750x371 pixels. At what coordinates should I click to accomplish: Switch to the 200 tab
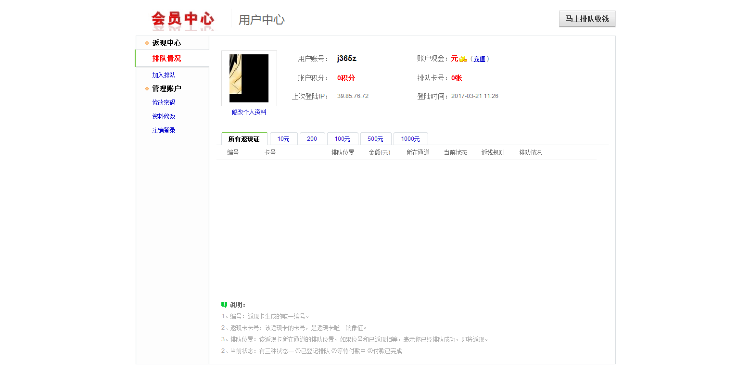point(312,139)
